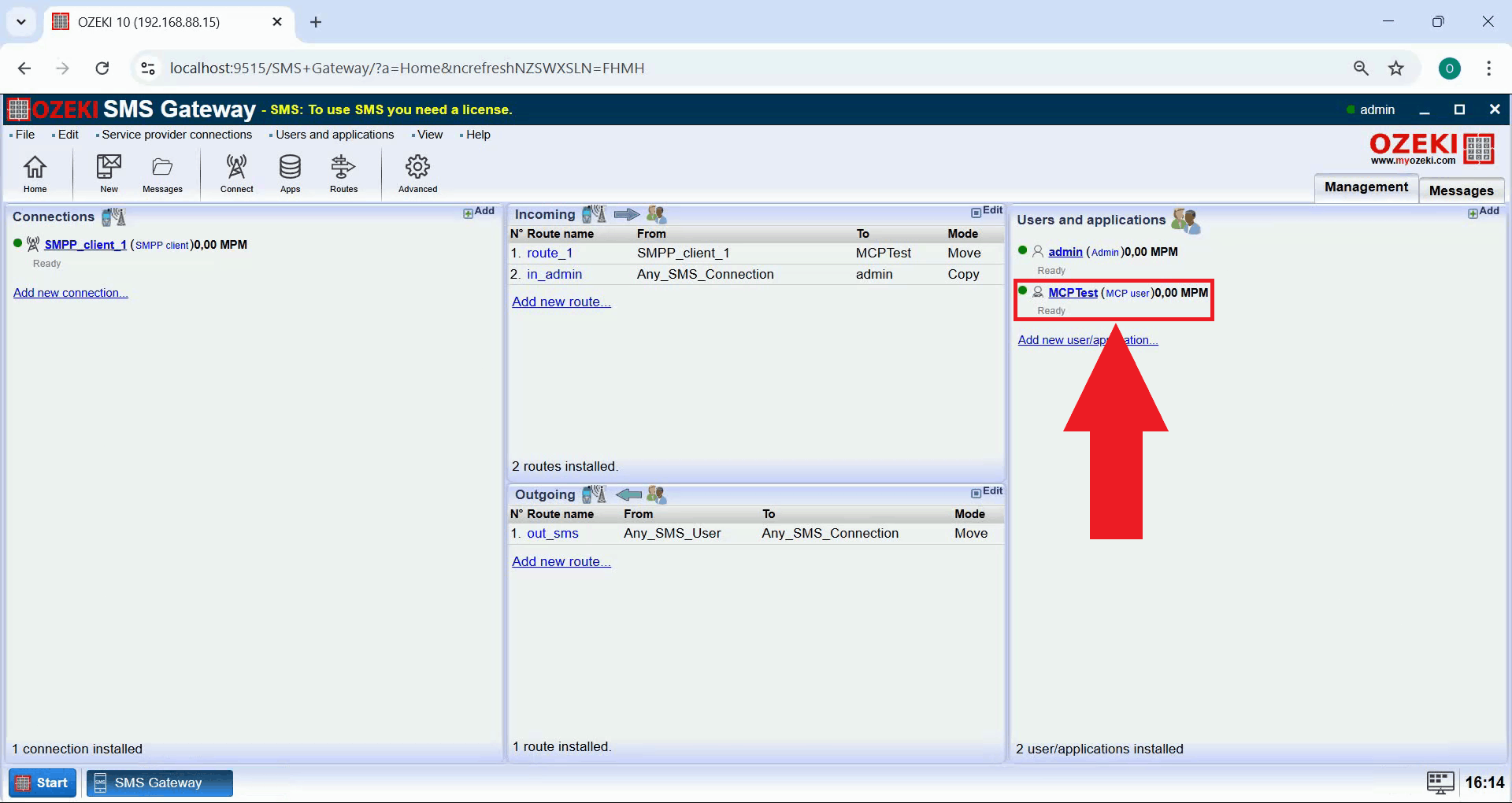Click the Ozeki logo icon in title bar

pos(18,109)
